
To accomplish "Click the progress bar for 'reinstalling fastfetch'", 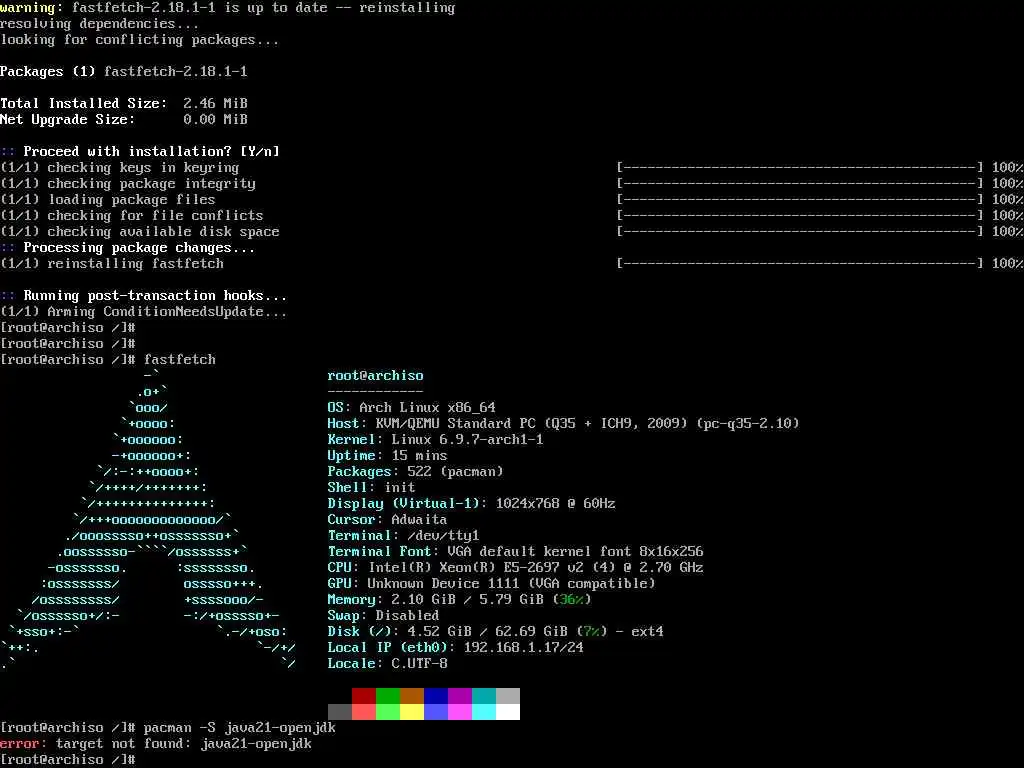I will click(800, 264).
